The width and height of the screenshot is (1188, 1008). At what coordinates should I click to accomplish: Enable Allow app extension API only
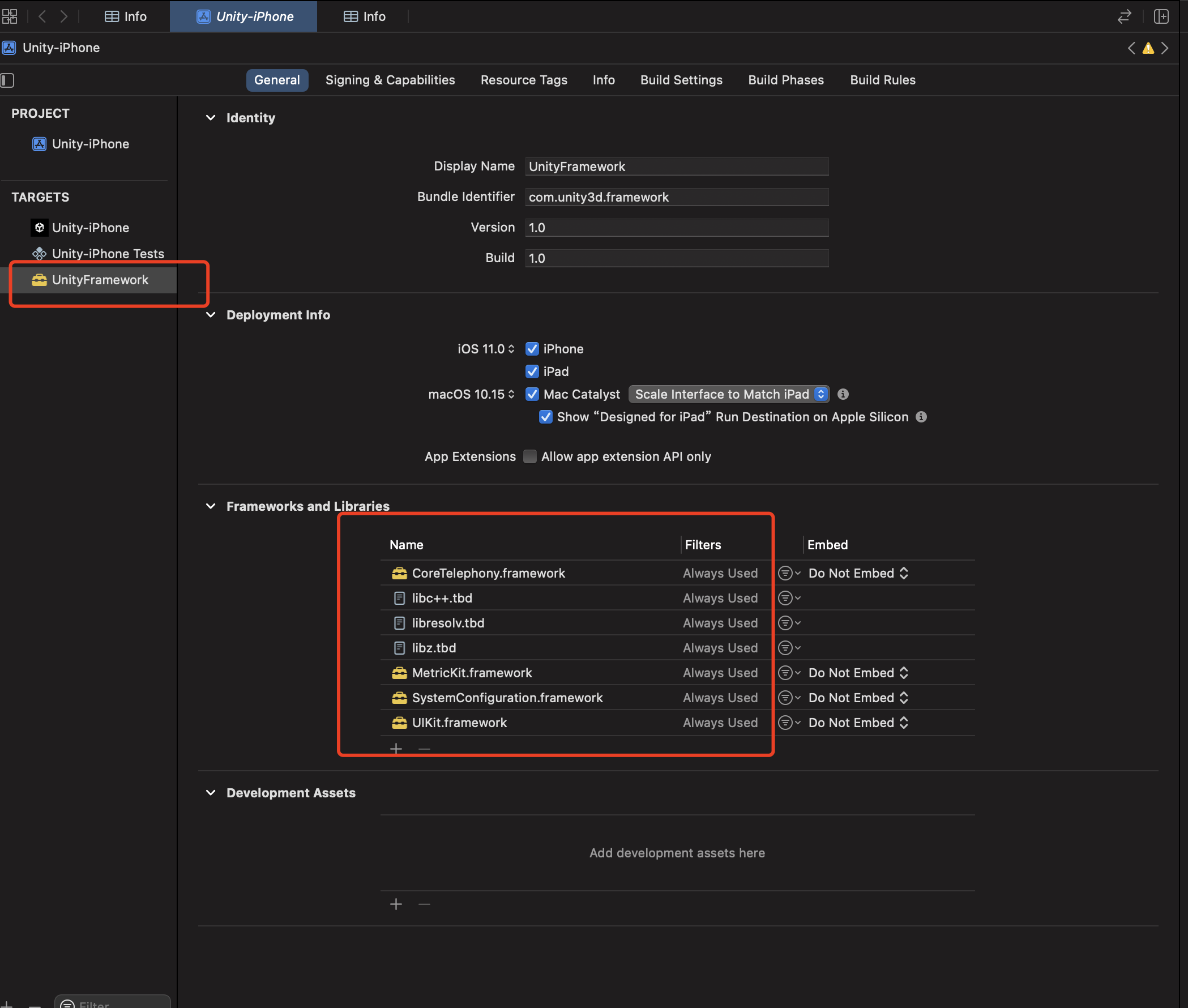click(529, 456)
